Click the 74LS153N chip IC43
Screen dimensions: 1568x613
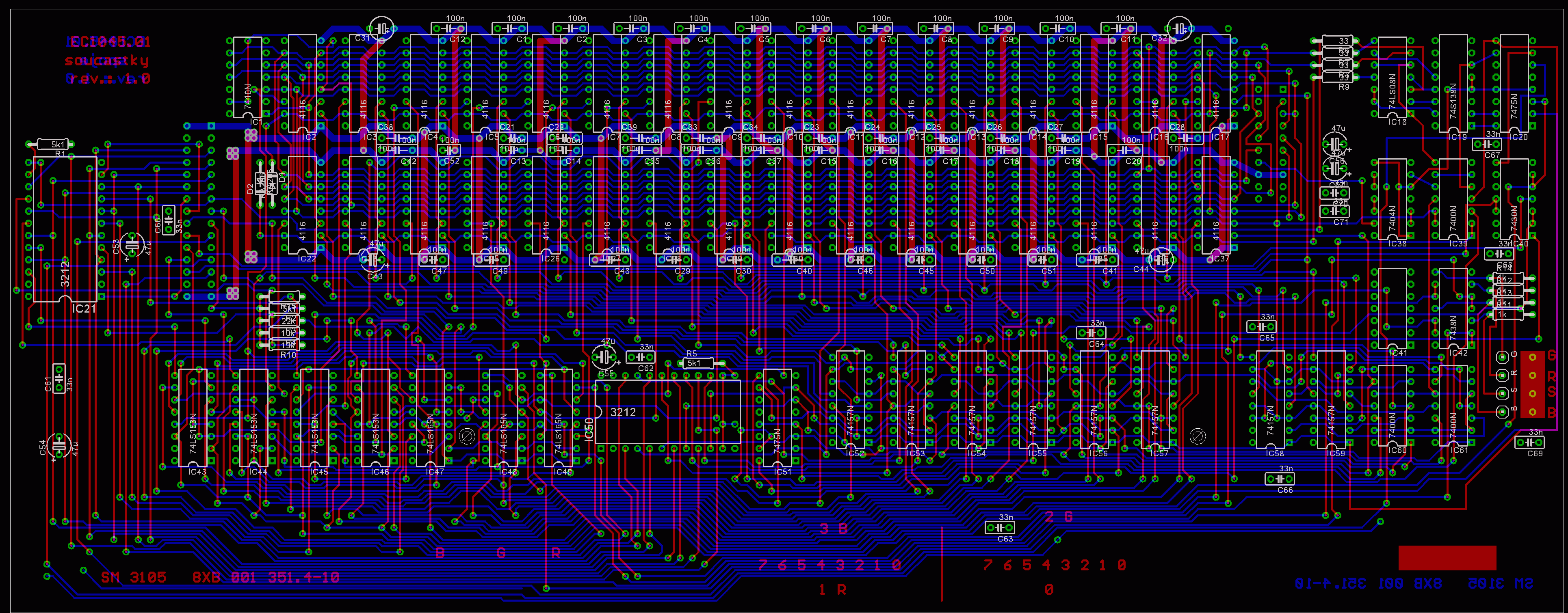(x=193, y=418)
